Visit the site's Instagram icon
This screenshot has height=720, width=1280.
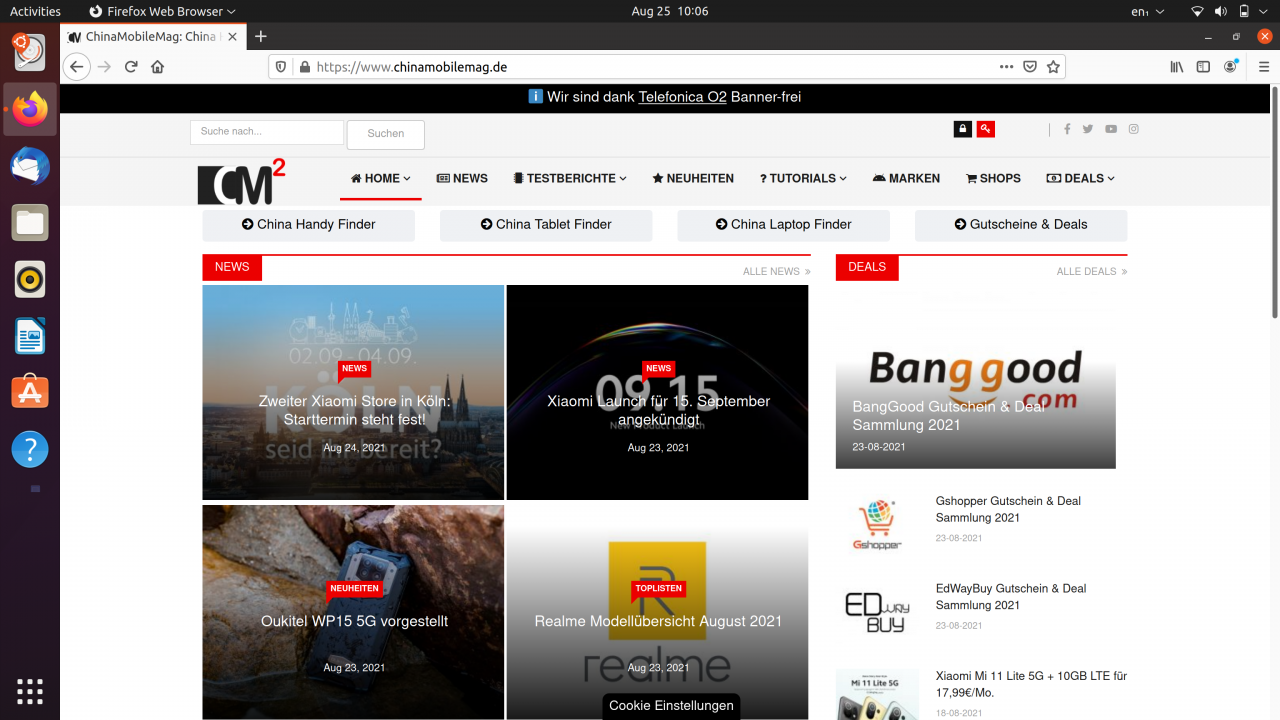(1133, 129)
